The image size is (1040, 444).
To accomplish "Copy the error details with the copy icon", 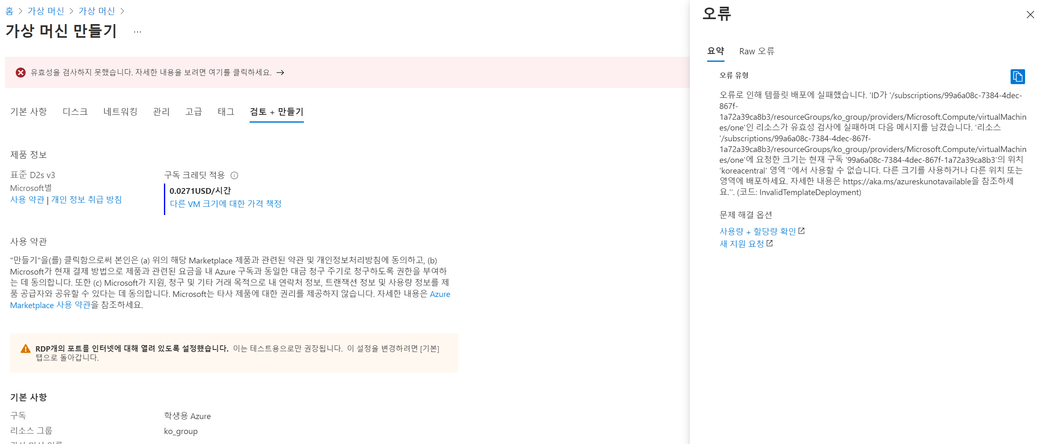I will click(x=1017, y=77).
